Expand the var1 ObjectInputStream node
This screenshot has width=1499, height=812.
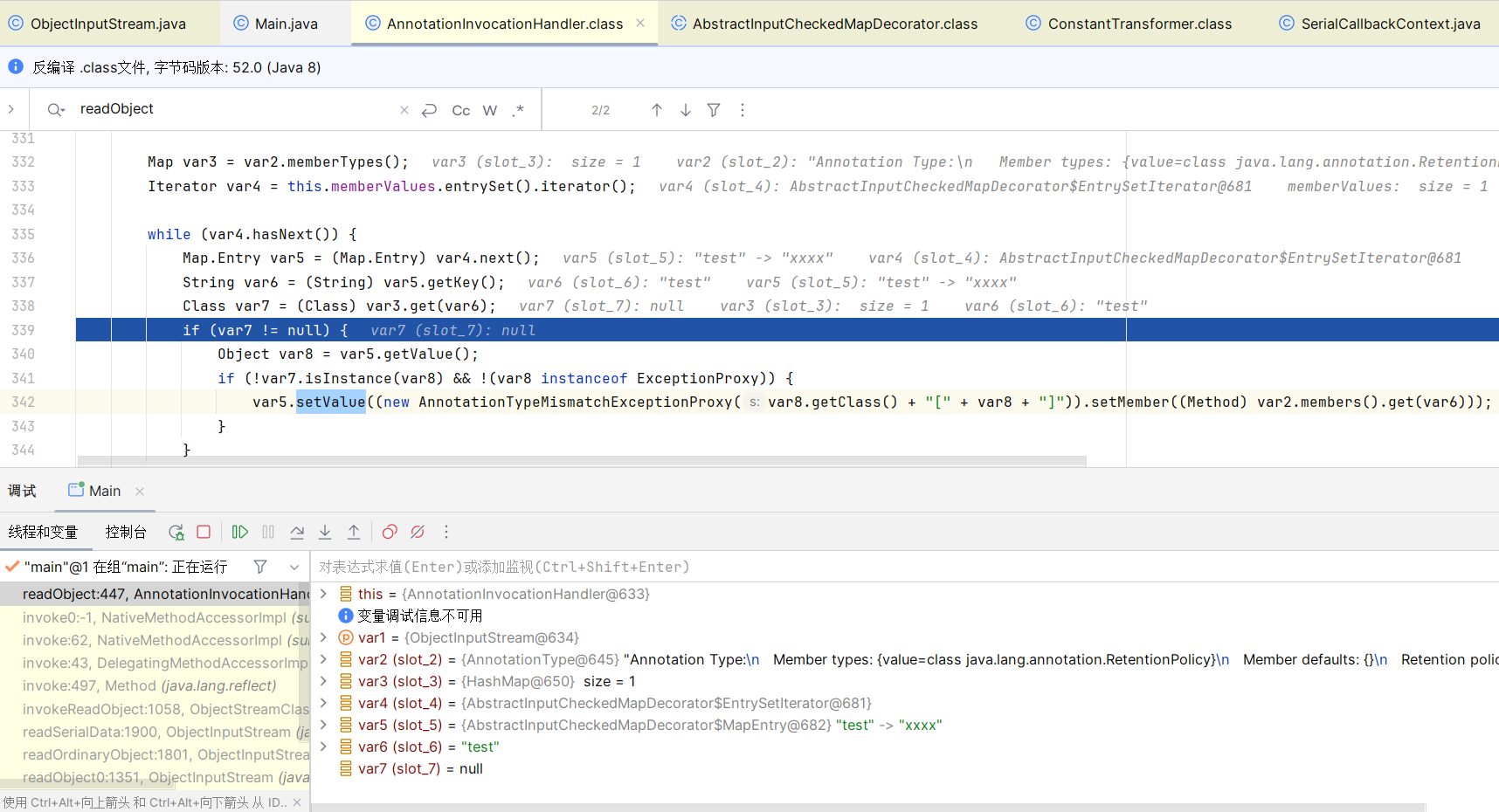[323, 637]
